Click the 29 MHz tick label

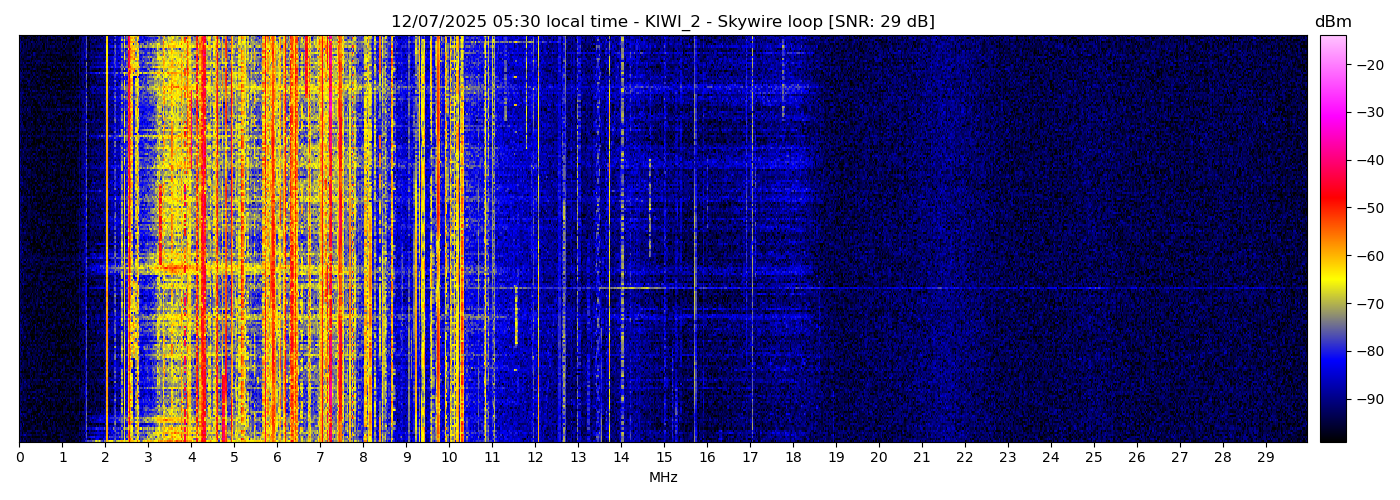pyautogui.click(x=1266, y=458)
